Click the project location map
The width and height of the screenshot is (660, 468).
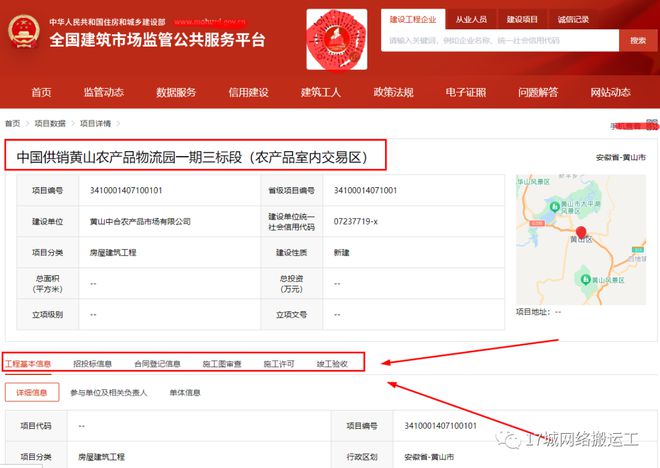pos(581,239)
